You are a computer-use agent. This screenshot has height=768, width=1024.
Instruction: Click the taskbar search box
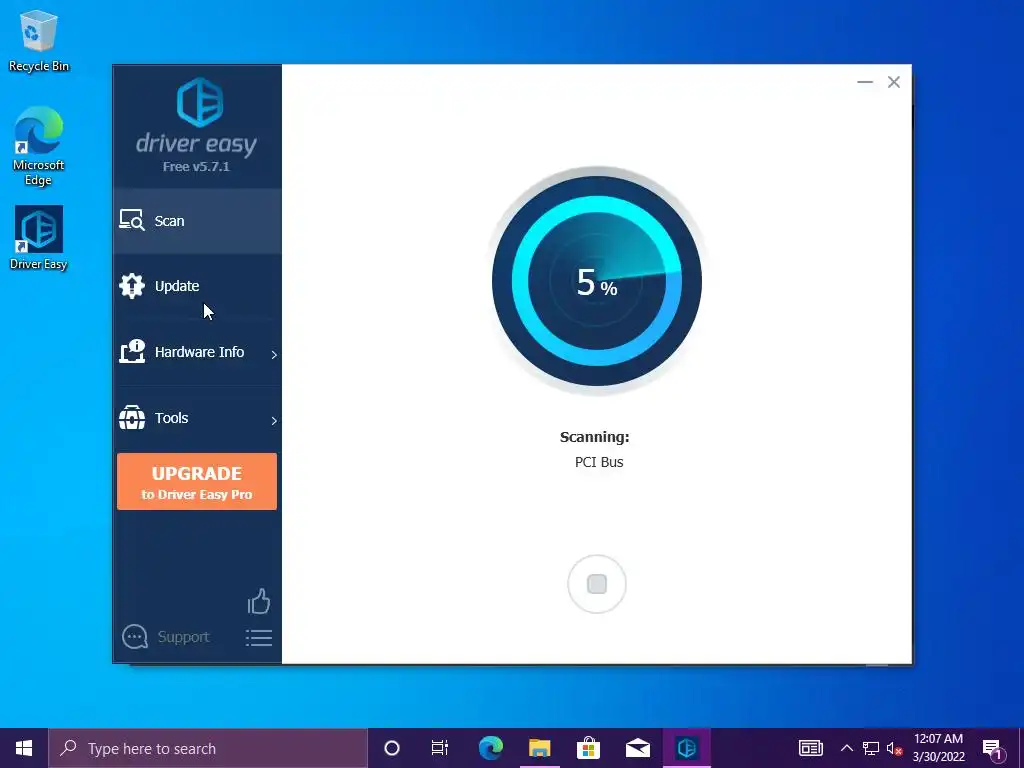(x=208, y=748)
